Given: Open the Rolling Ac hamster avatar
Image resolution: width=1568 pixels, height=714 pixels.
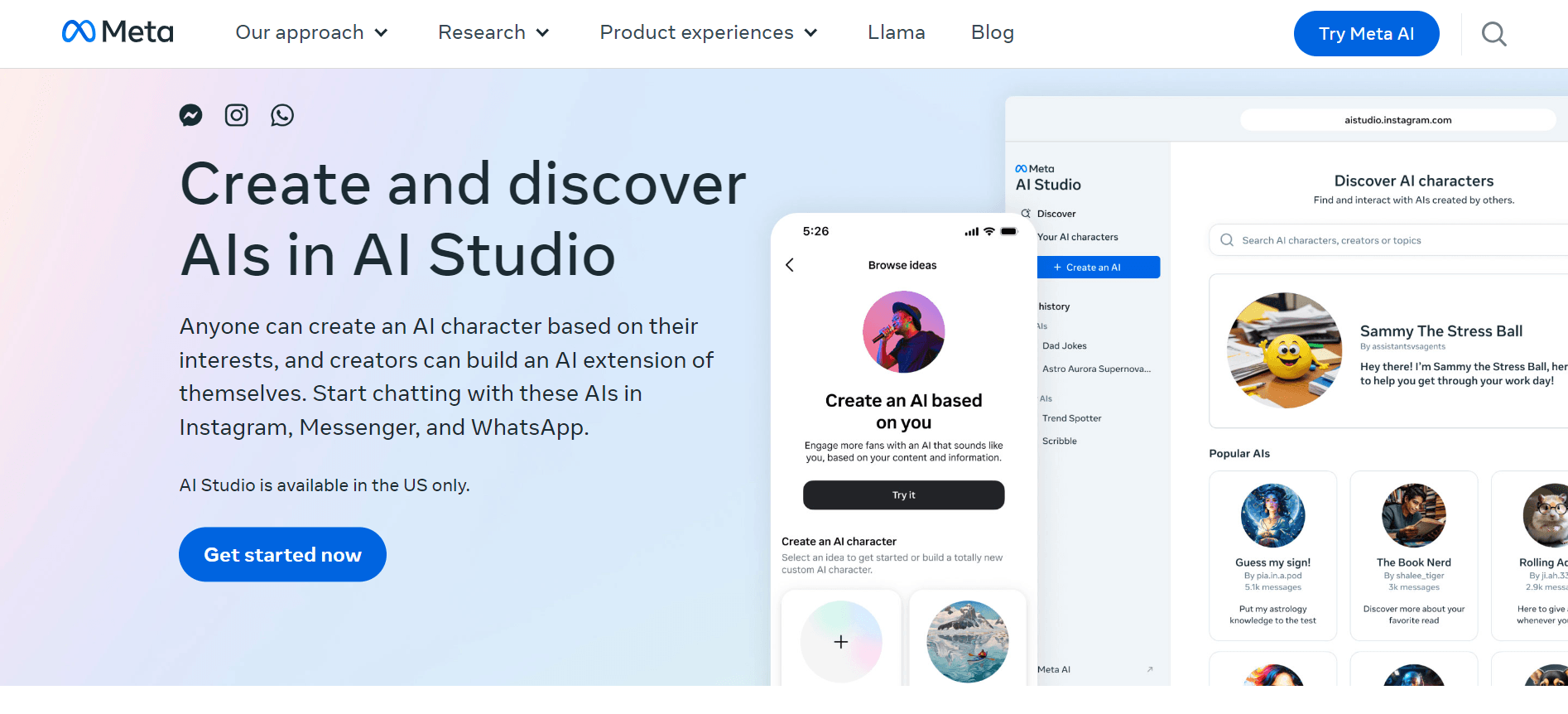Looking at the screenshot, I should (1546, 515).
